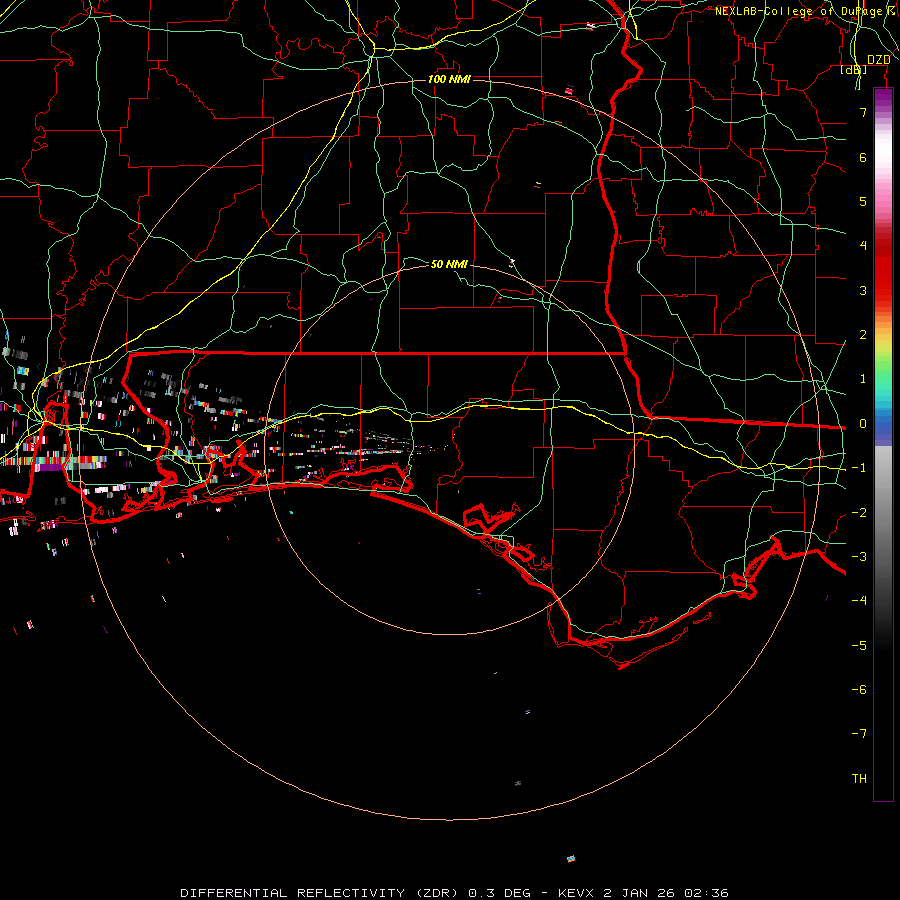Click the "2" value on color scale

863,335
